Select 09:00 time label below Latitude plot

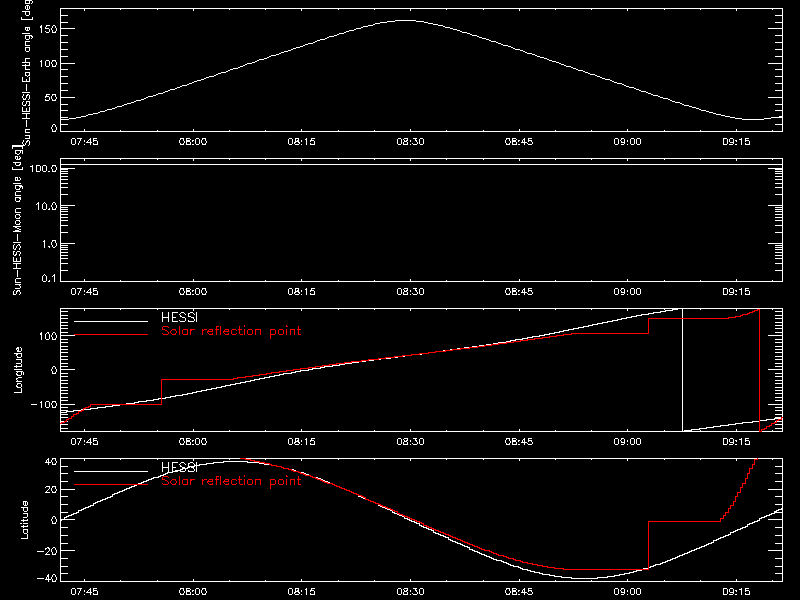pyautogui.click(x=628, y=591)
